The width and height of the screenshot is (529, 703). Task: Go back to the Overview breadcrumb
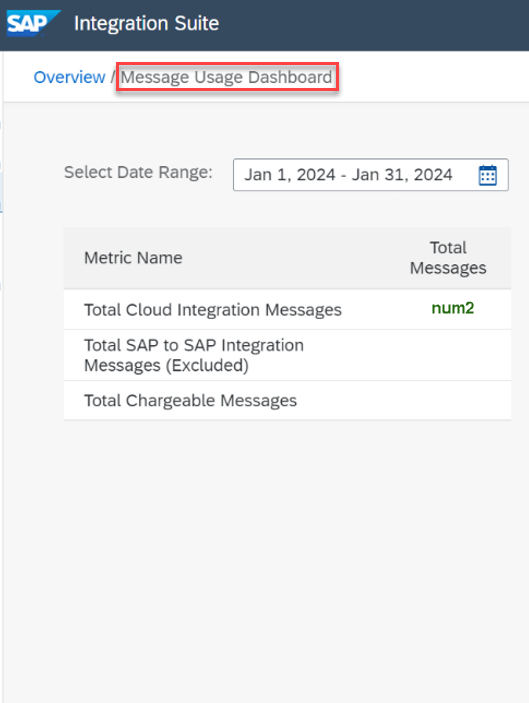69,77
